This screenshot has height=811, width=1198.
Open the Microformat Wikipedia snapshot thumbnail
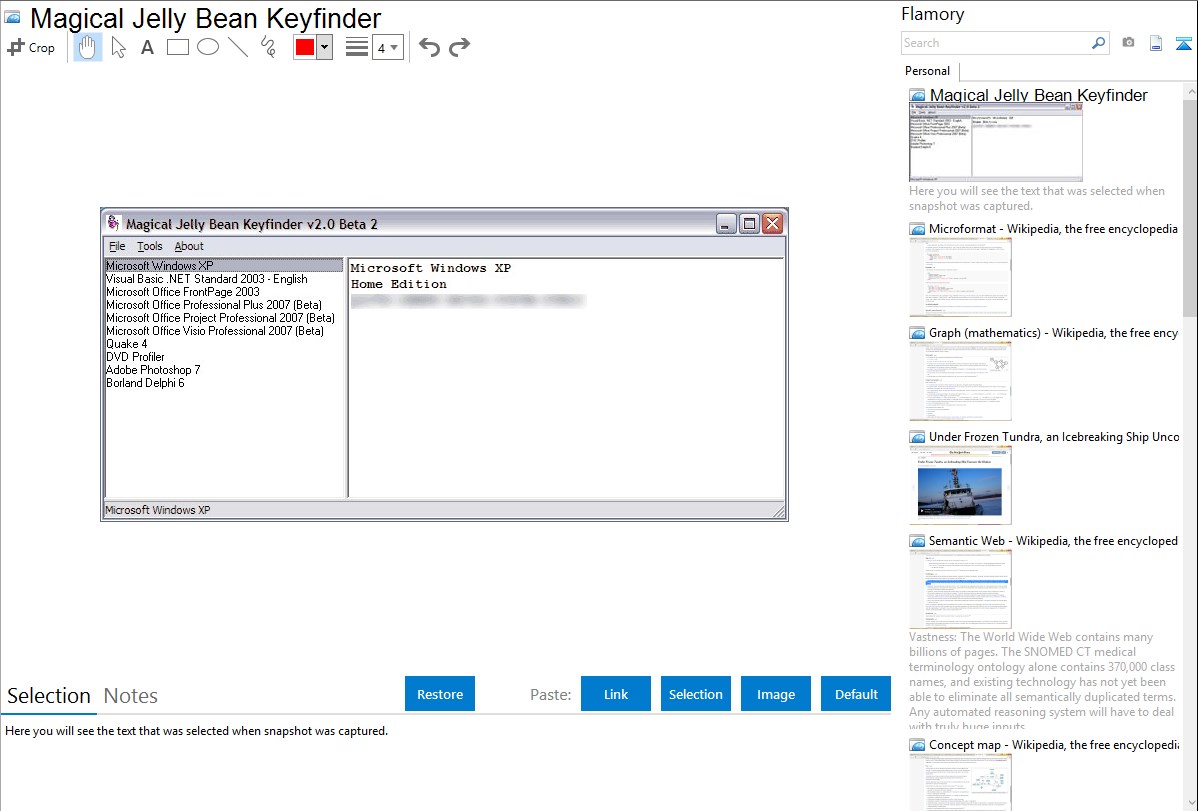coord(960,277)
